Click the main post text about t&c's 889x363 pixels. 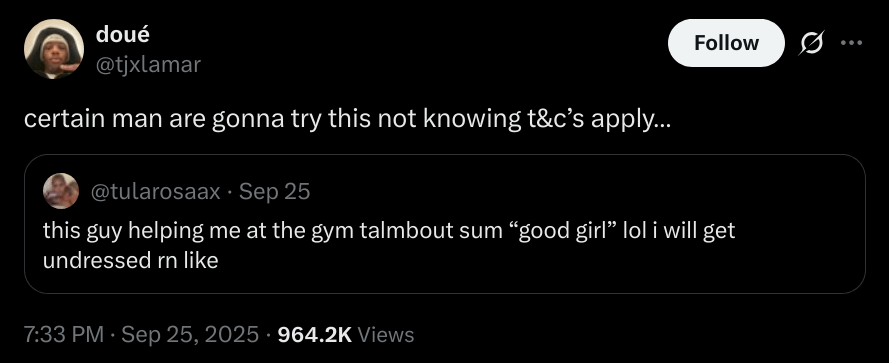tap(347, 121)
